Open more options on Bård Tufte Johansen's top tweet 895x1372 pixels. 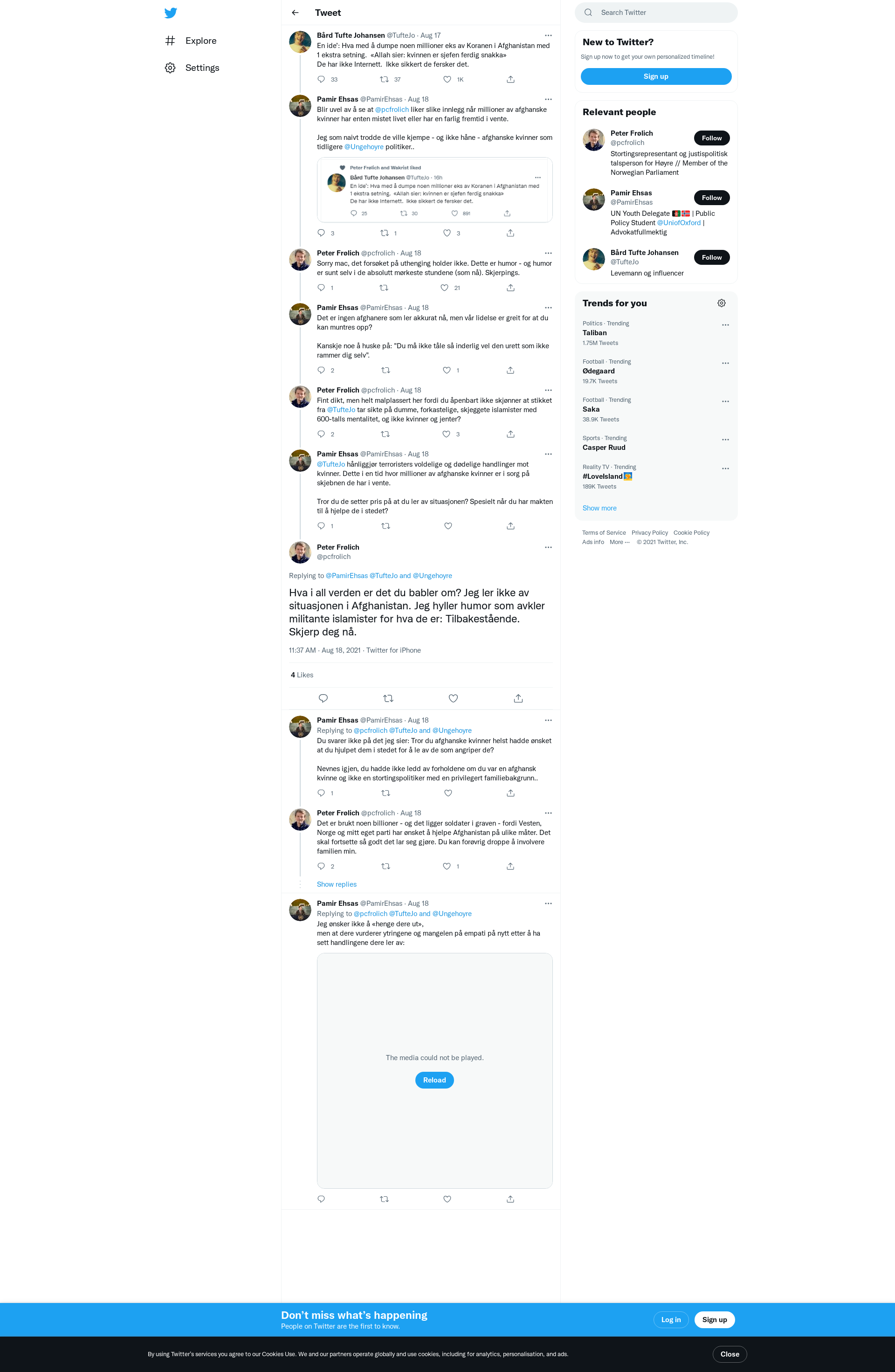[548, 35]
